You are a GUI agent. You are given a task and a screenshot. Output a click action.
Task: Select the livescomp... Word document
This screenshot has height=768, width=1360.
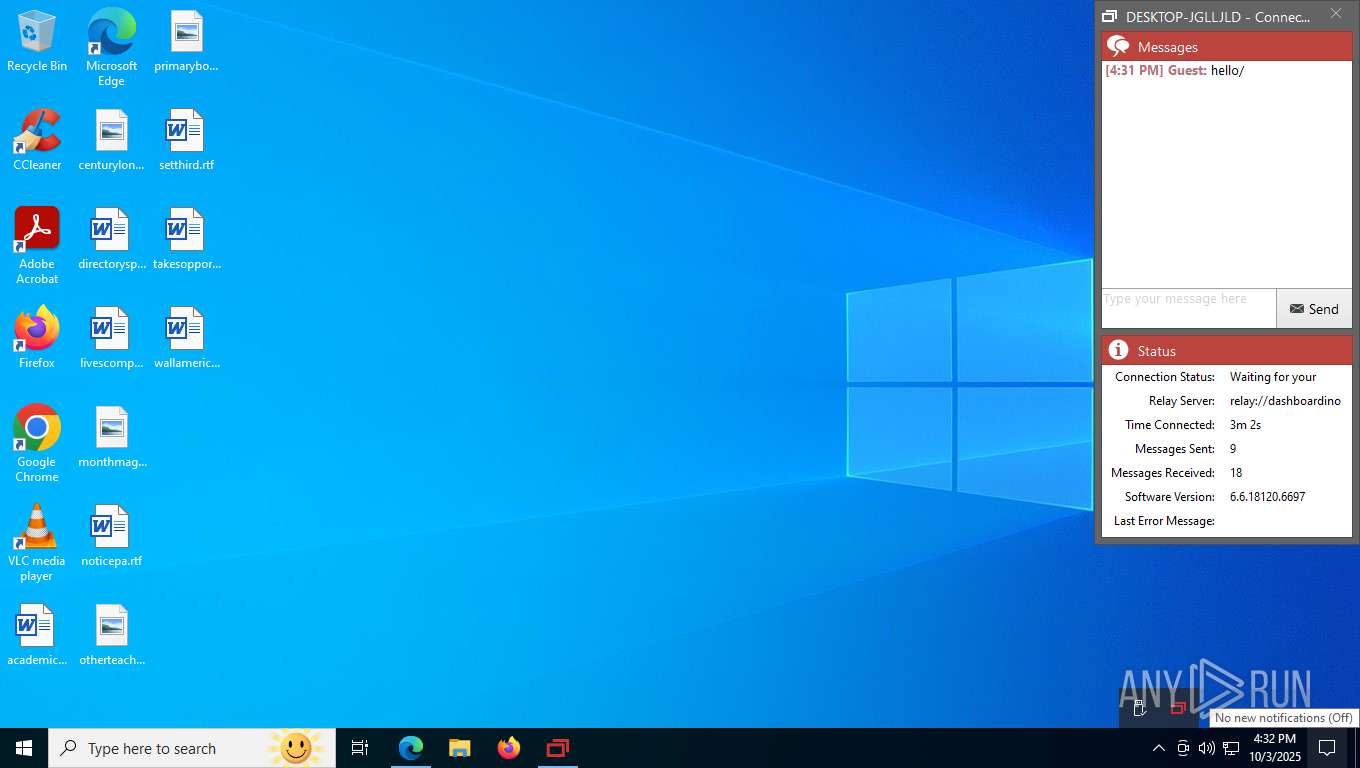(111, 338)
